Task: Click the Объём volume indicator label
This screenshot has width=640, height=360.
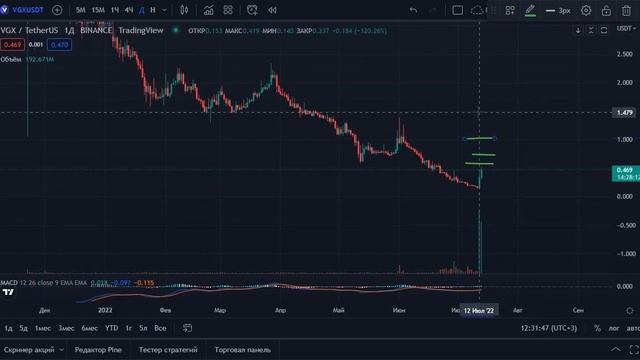Action: pyautogui.click(x=11, y=59)
